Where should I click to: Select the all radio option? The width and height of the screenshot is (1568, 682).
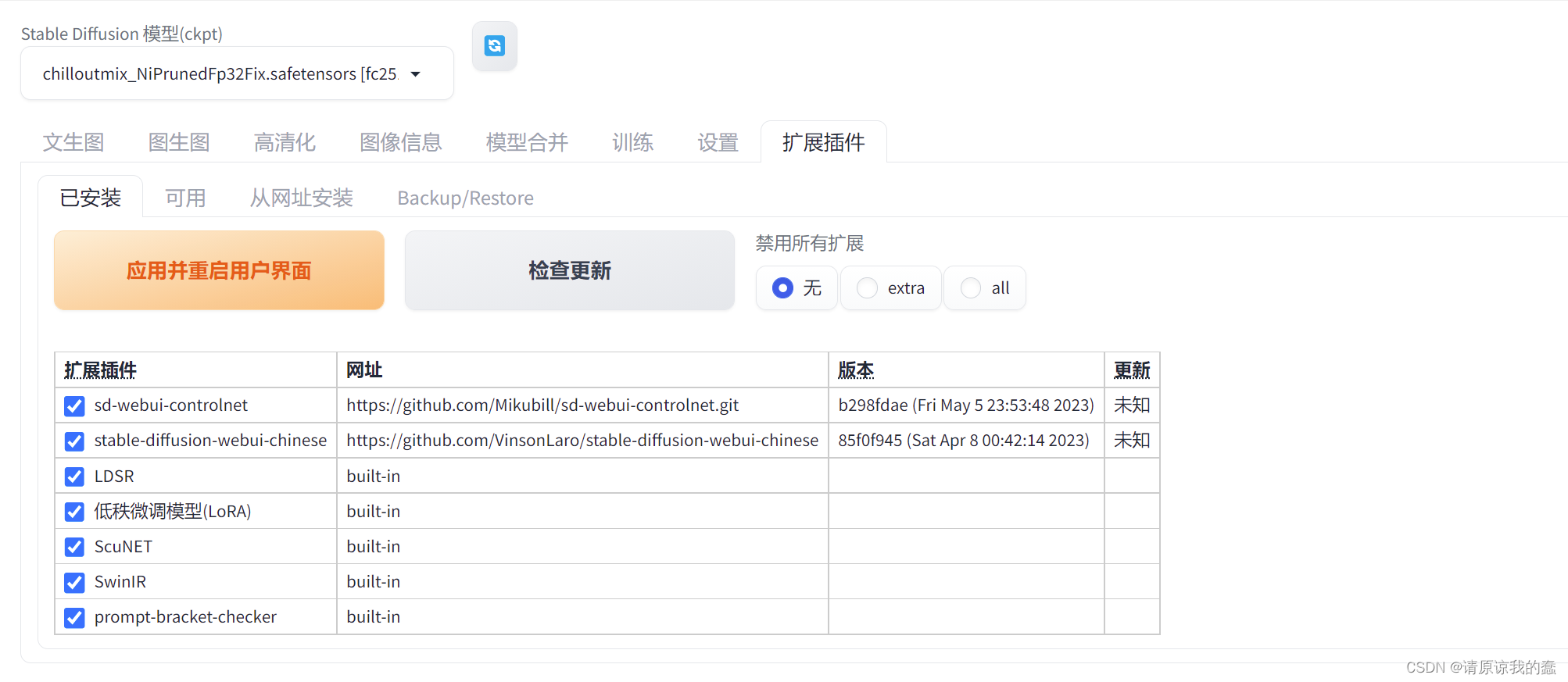(x=985, y=288)
